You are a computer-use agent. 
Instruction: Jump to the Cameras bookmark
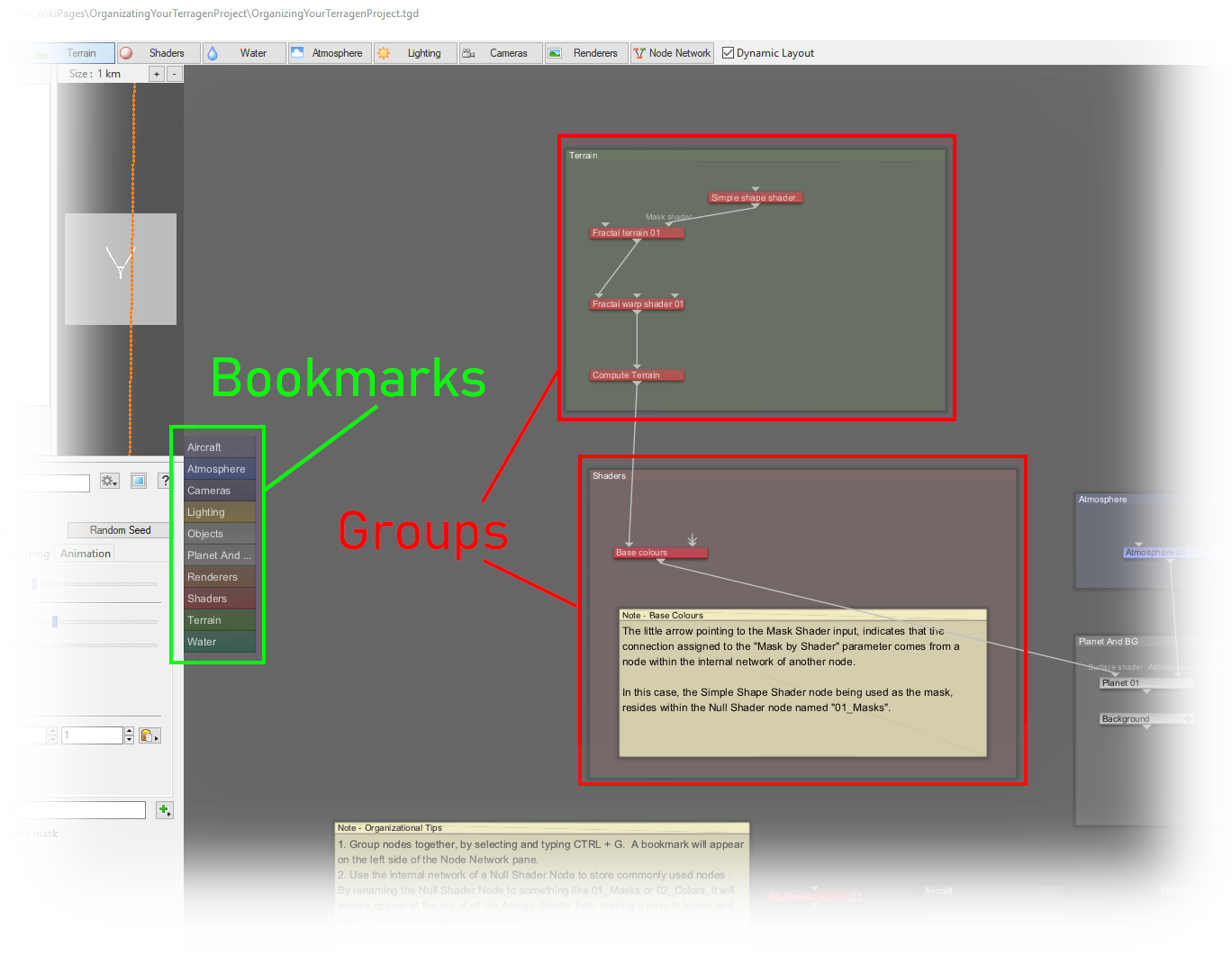click(220, 491)
